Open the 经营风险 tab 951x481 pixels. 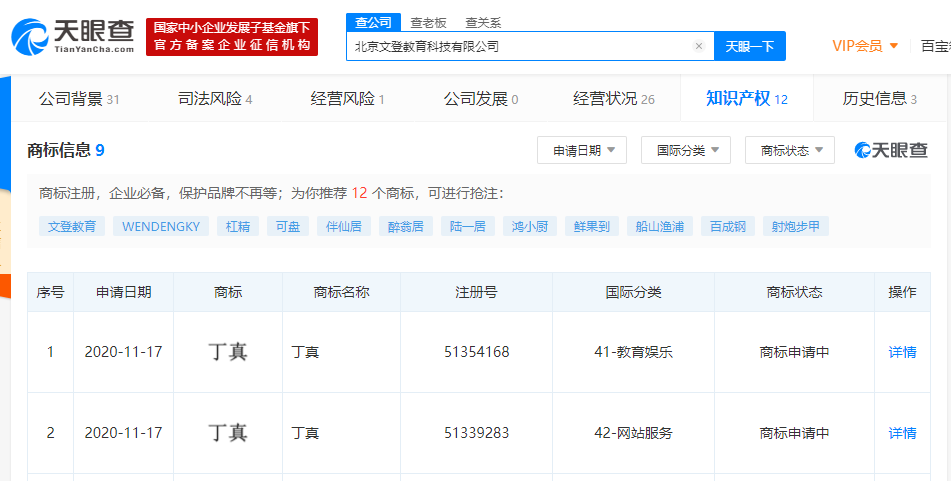click(348, 99)
